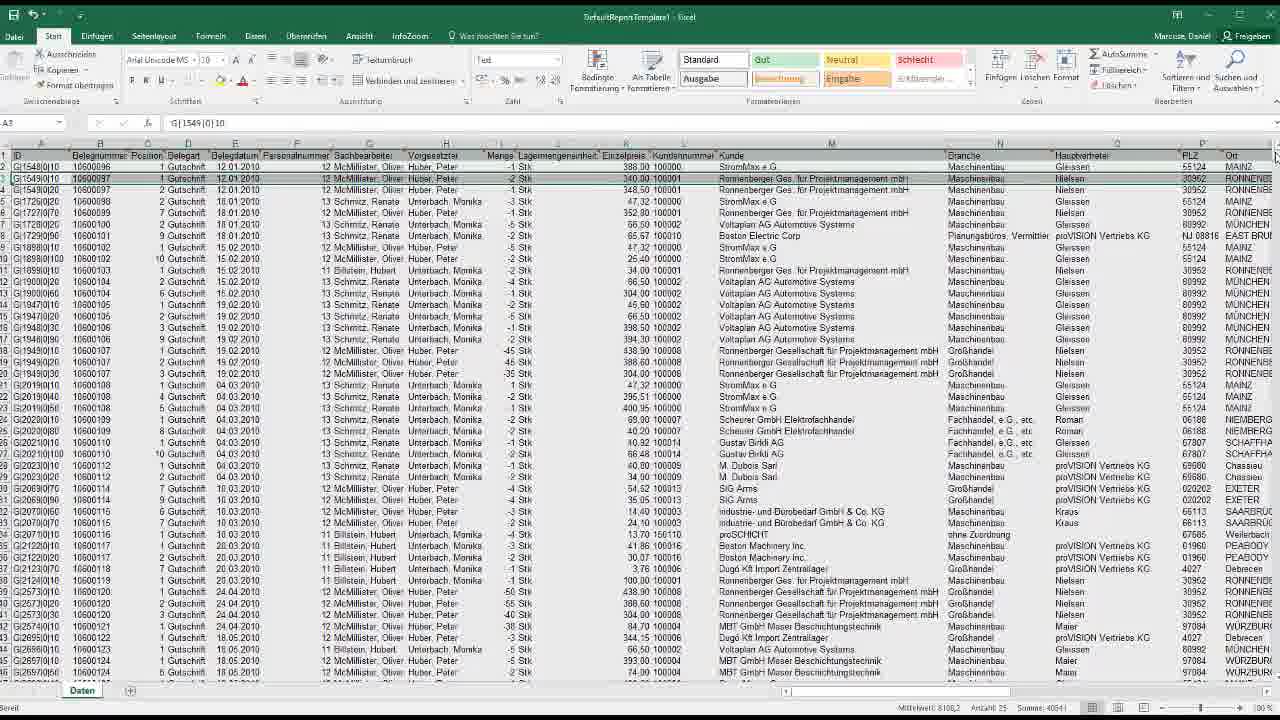Apply the Neutral cell style
Viewport: 1280px width, 720px height.
pos(857,60)
